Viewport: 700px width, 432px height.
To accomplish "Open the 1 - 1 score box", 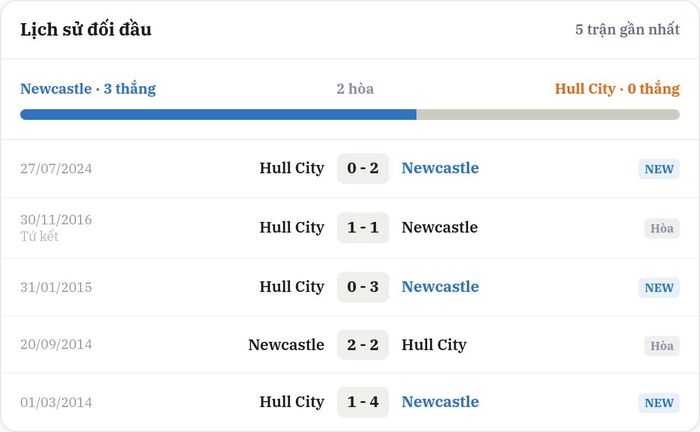I will tap(363, 228).
